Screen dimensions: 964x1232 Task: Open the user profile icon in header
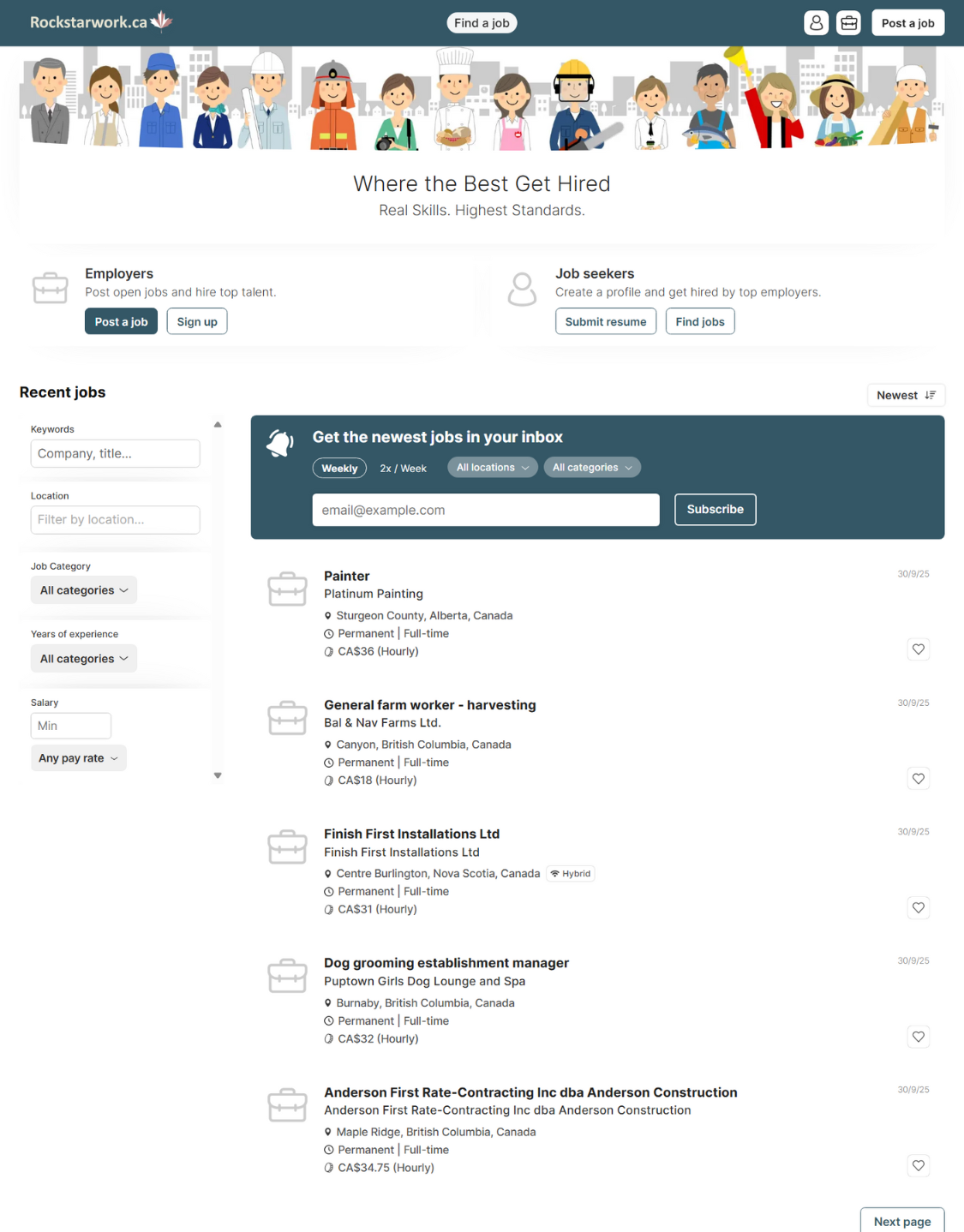816,23
